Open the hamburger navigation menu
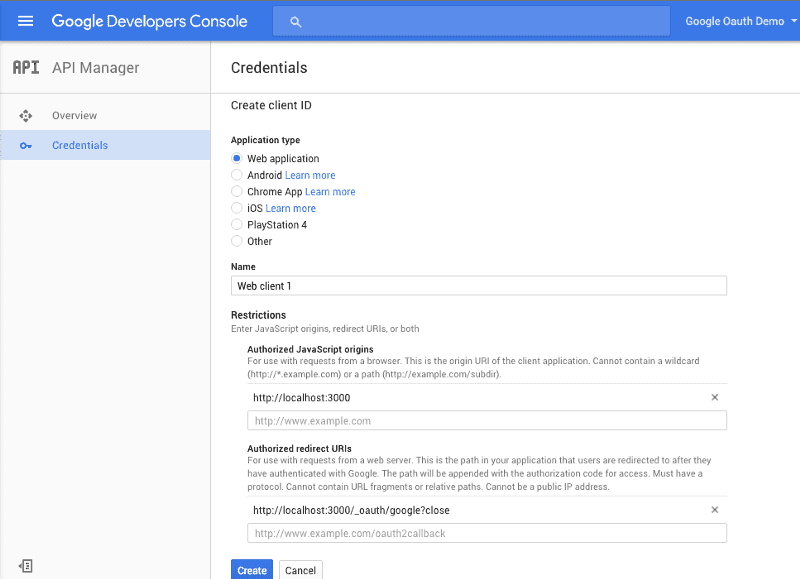This screenshot has height=579, width=800. (25, 21)
